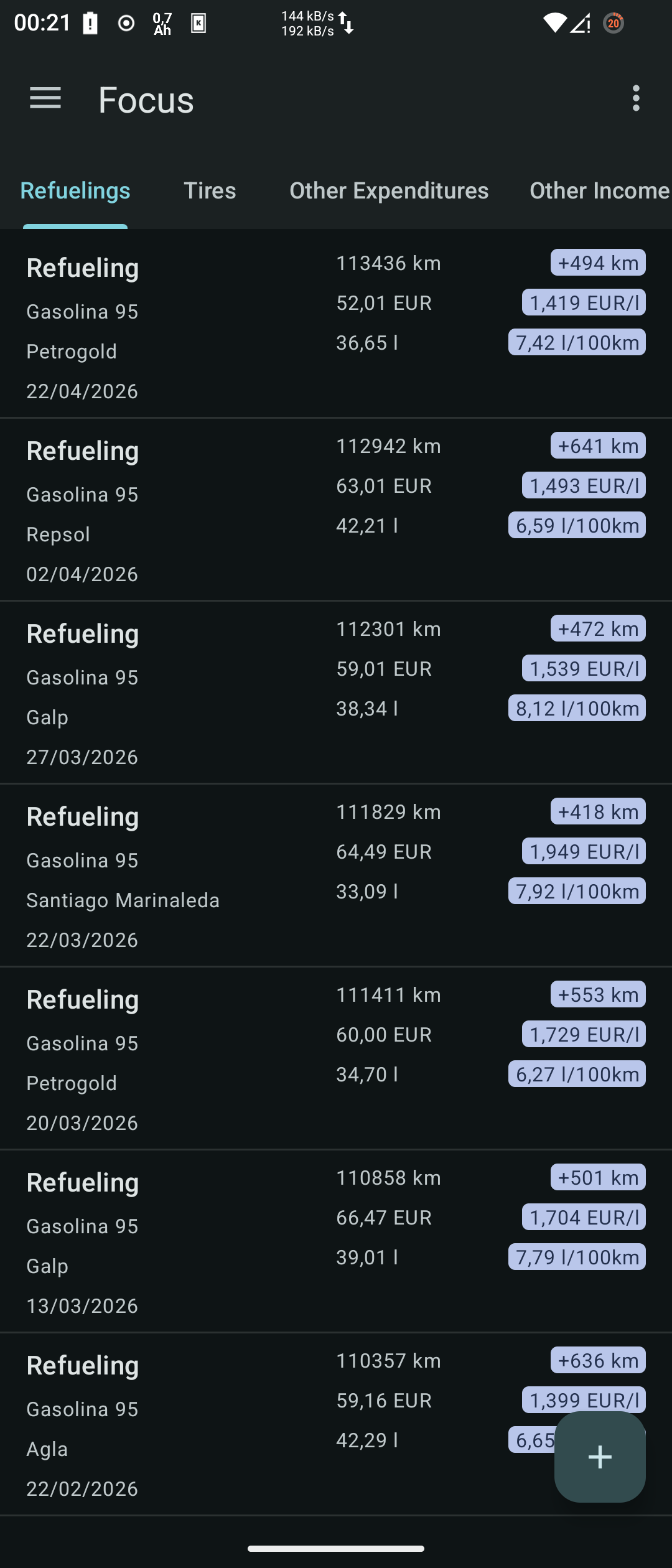This screenshot has width=672, height=1568.
Task: Open the Santiago Marinaleda refueling entry
Action: (x=336, y=875)
